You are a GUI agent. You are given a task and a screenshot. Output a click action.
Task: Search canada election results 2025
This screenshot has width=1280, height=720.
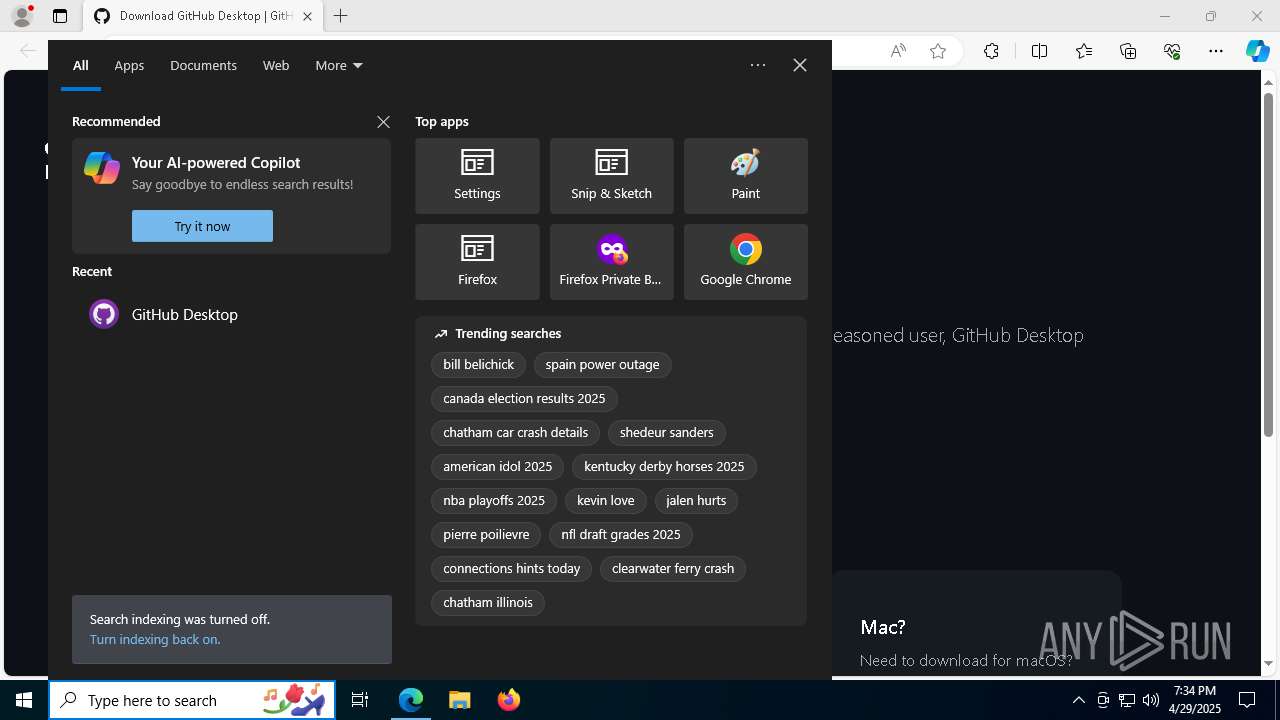(x=524, y=399)
